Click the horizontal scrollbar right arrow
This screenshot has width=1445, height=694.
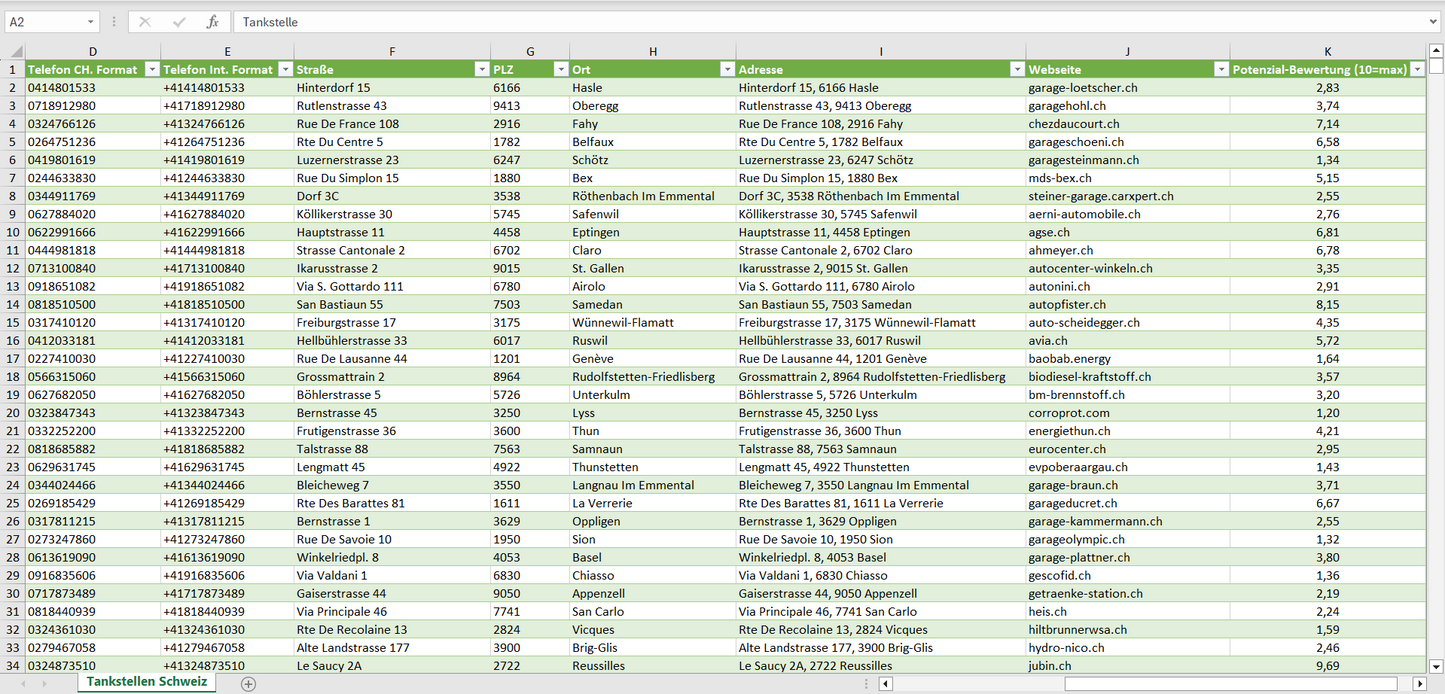tap(1419, 684)
